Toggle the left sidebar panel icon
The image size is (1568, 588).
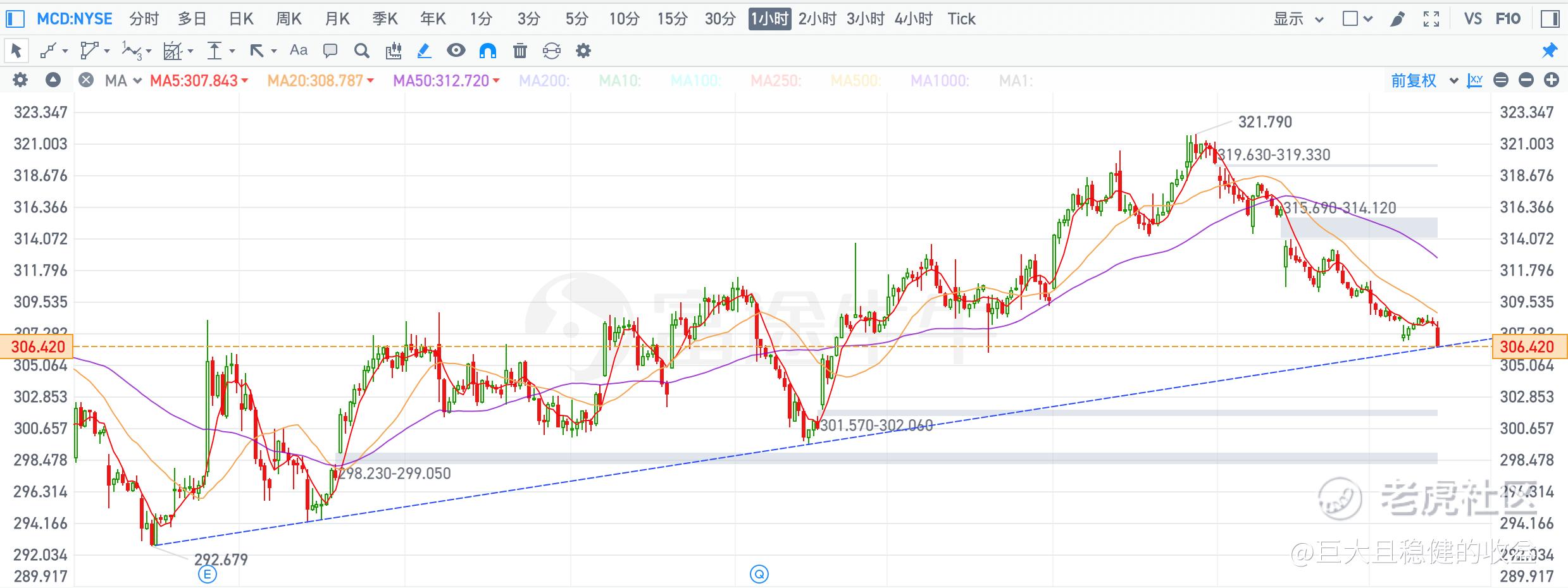[15, 19]
